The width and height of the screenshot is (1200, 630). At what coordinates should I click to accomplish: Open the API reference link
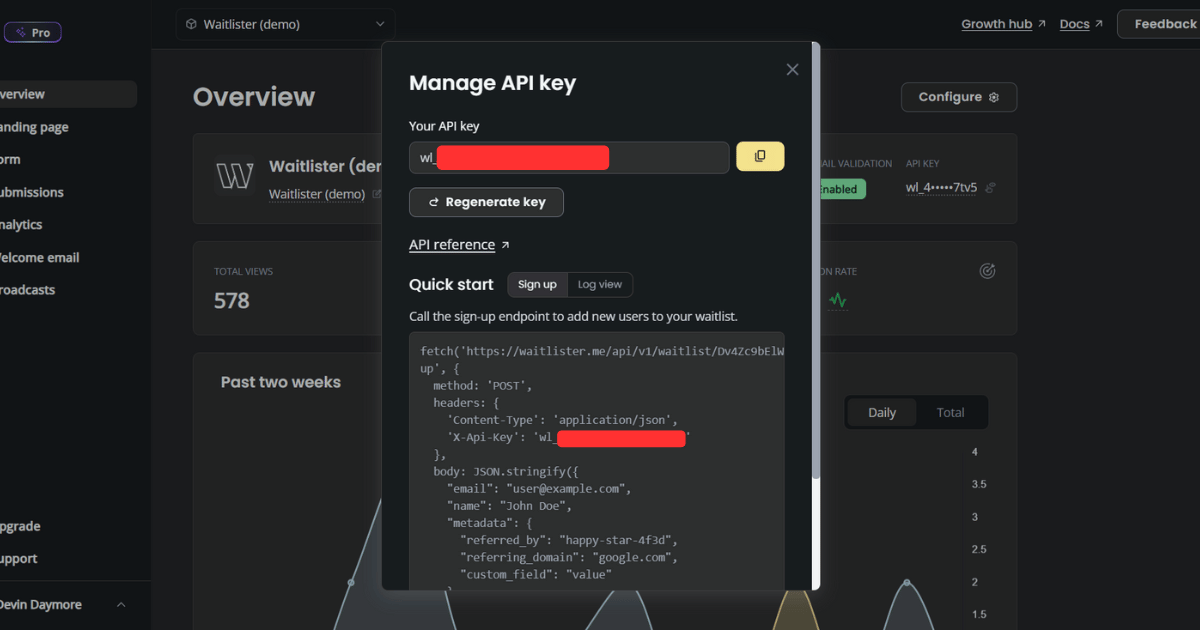pos(459,245)
